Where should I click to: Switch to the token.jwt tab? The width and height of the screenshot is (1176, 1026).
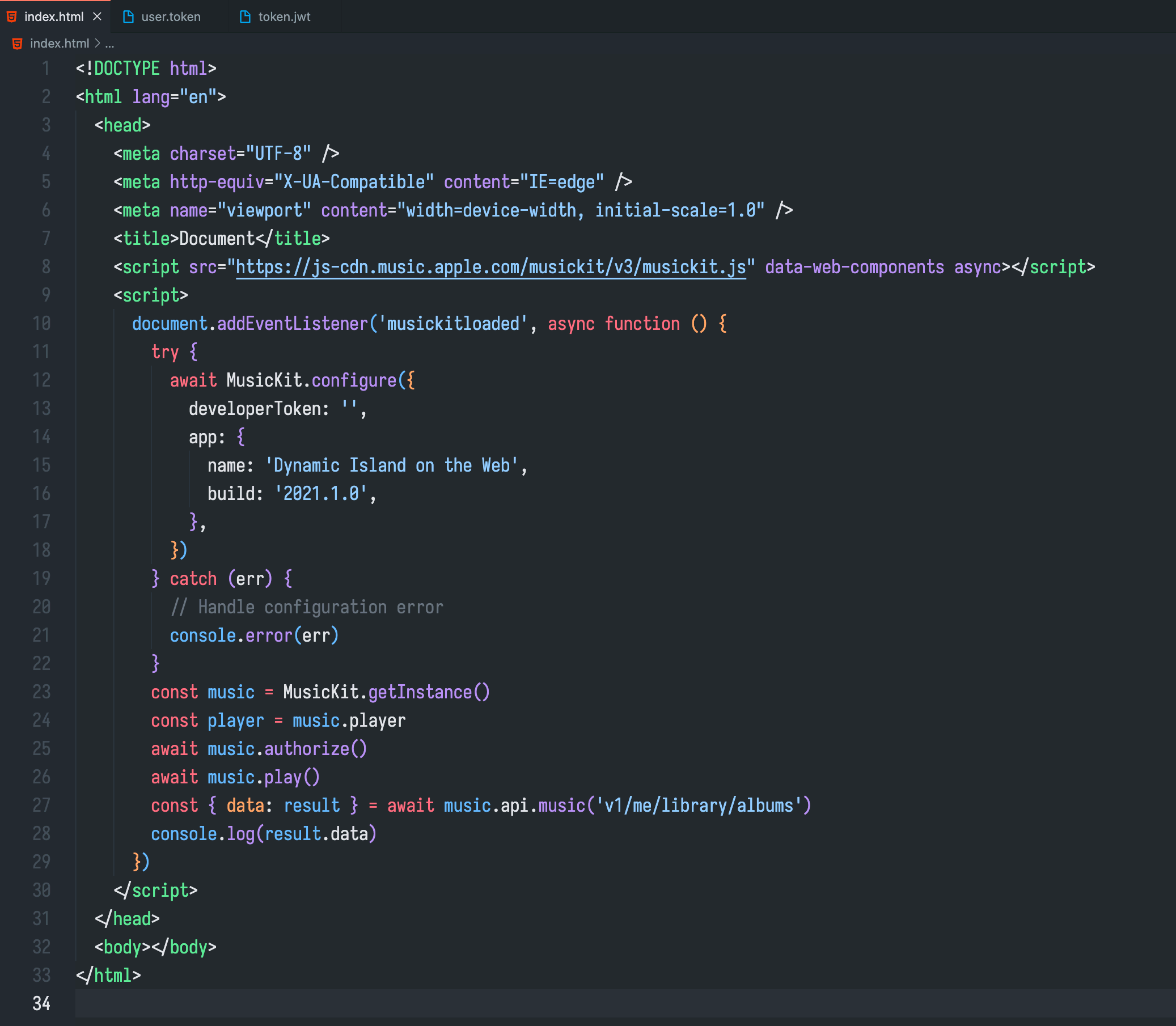coord(284,16)
